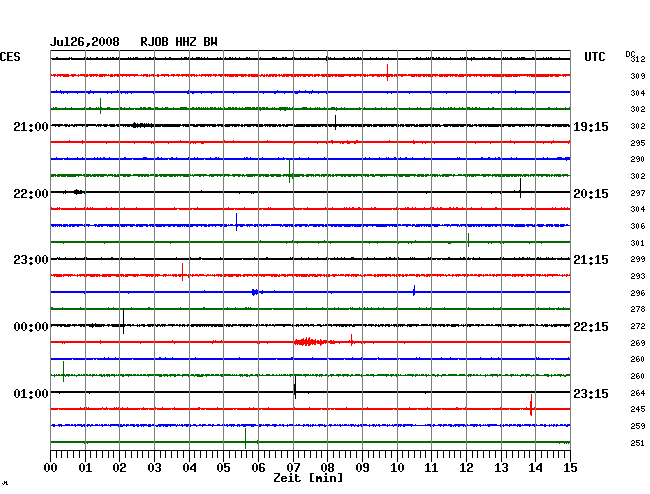This screenshot has width=650, height=494.
Task: Select DC value 312
Action: (638, 59)
